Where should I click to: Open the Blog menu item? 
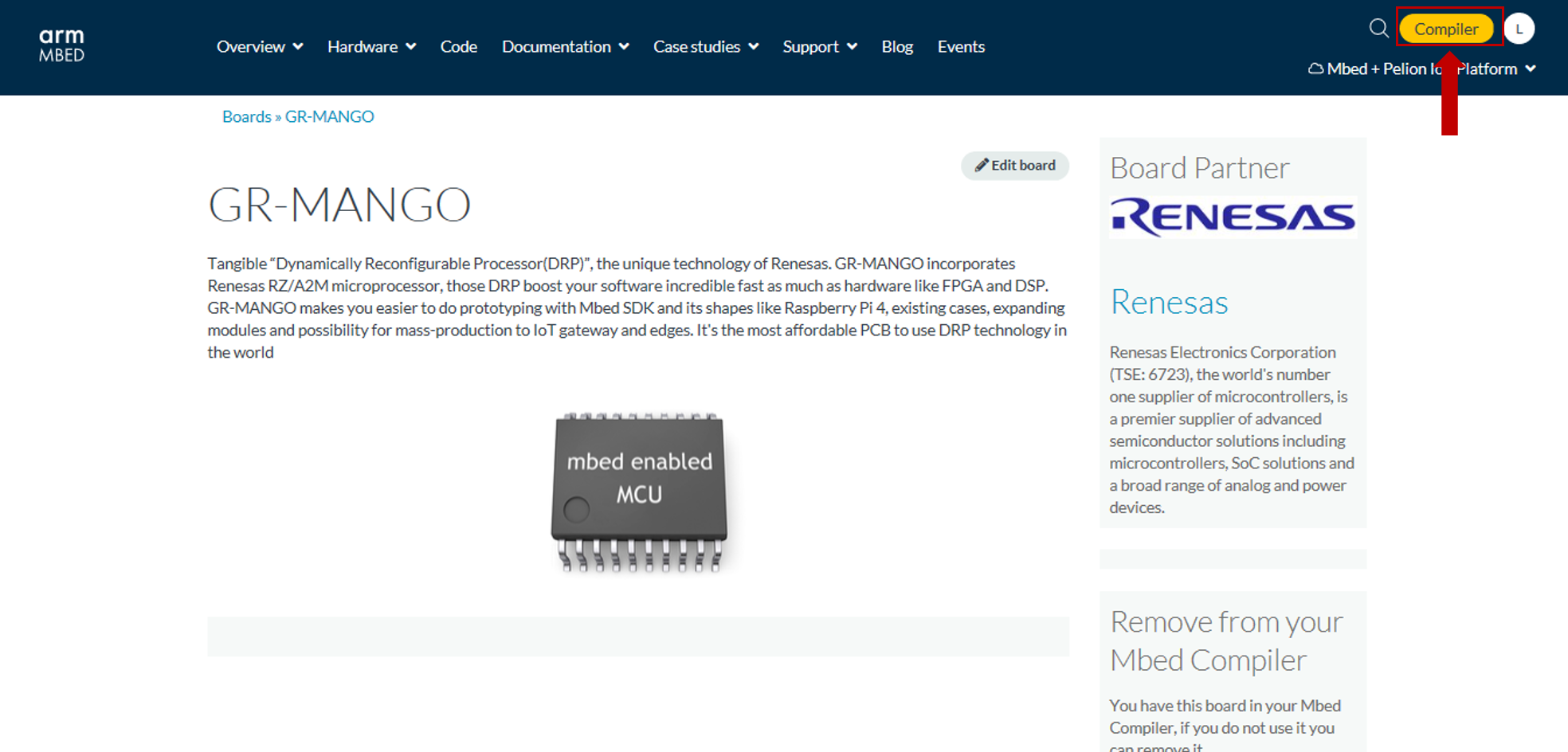[x=897, y=47]
